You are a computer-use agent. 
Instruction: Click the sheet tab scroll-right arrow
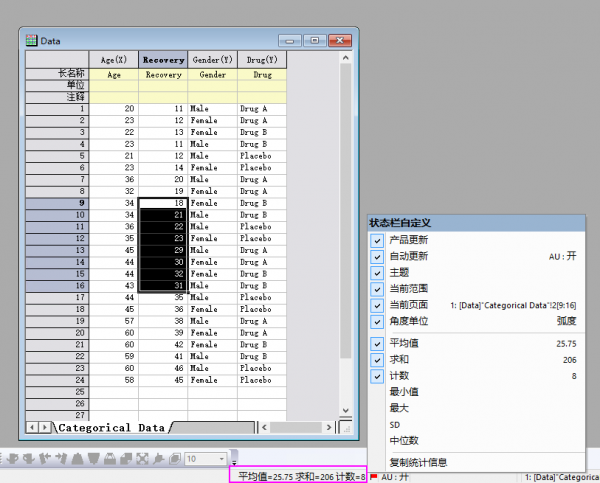pos(44,427)
